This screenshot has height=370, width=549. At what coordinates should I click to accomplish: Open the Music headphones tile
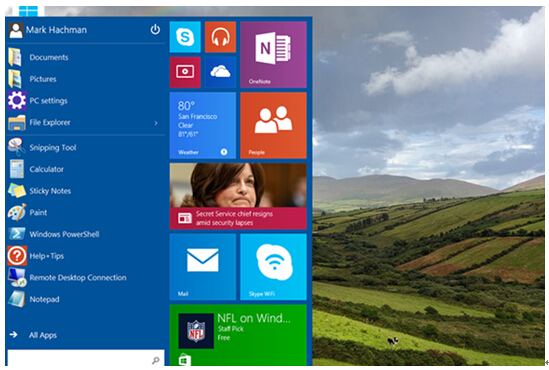coord(221,37)
